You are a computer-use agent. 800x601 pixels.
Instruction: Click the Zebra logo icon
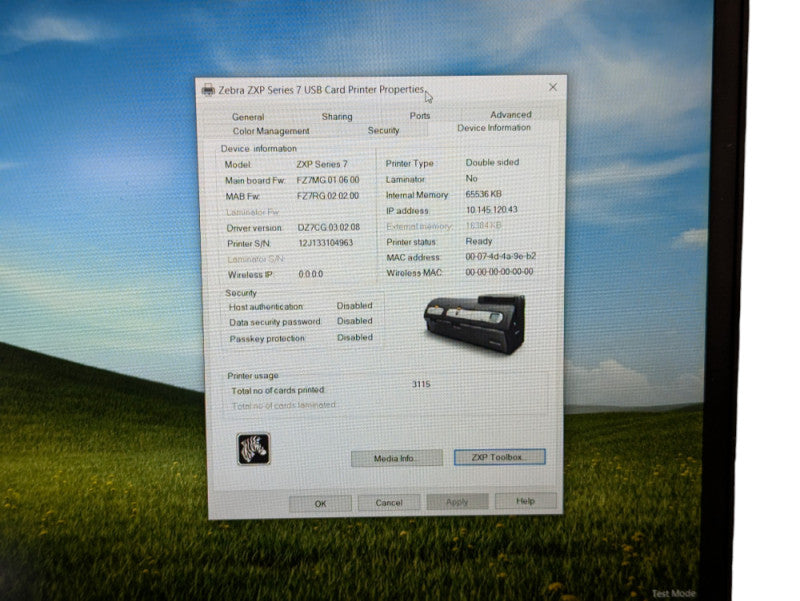coord(254,449)
